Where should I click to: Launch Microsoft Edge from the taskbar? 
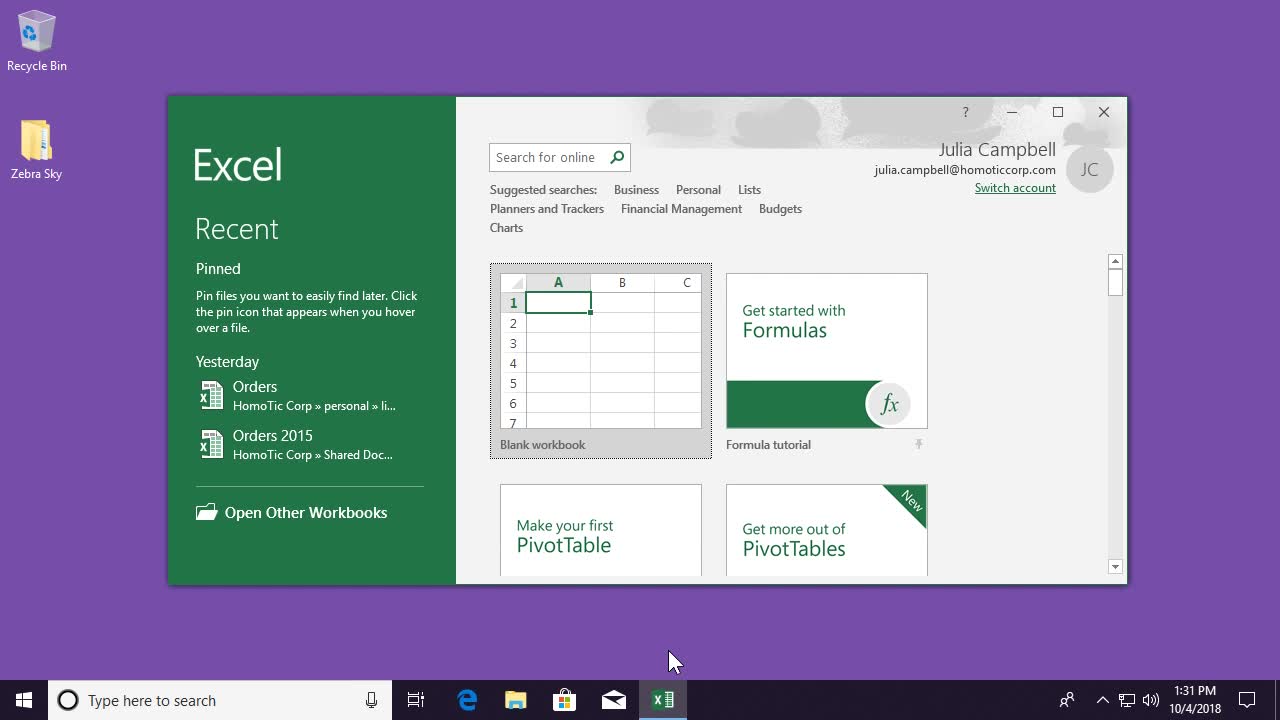(x=466, y=699)
